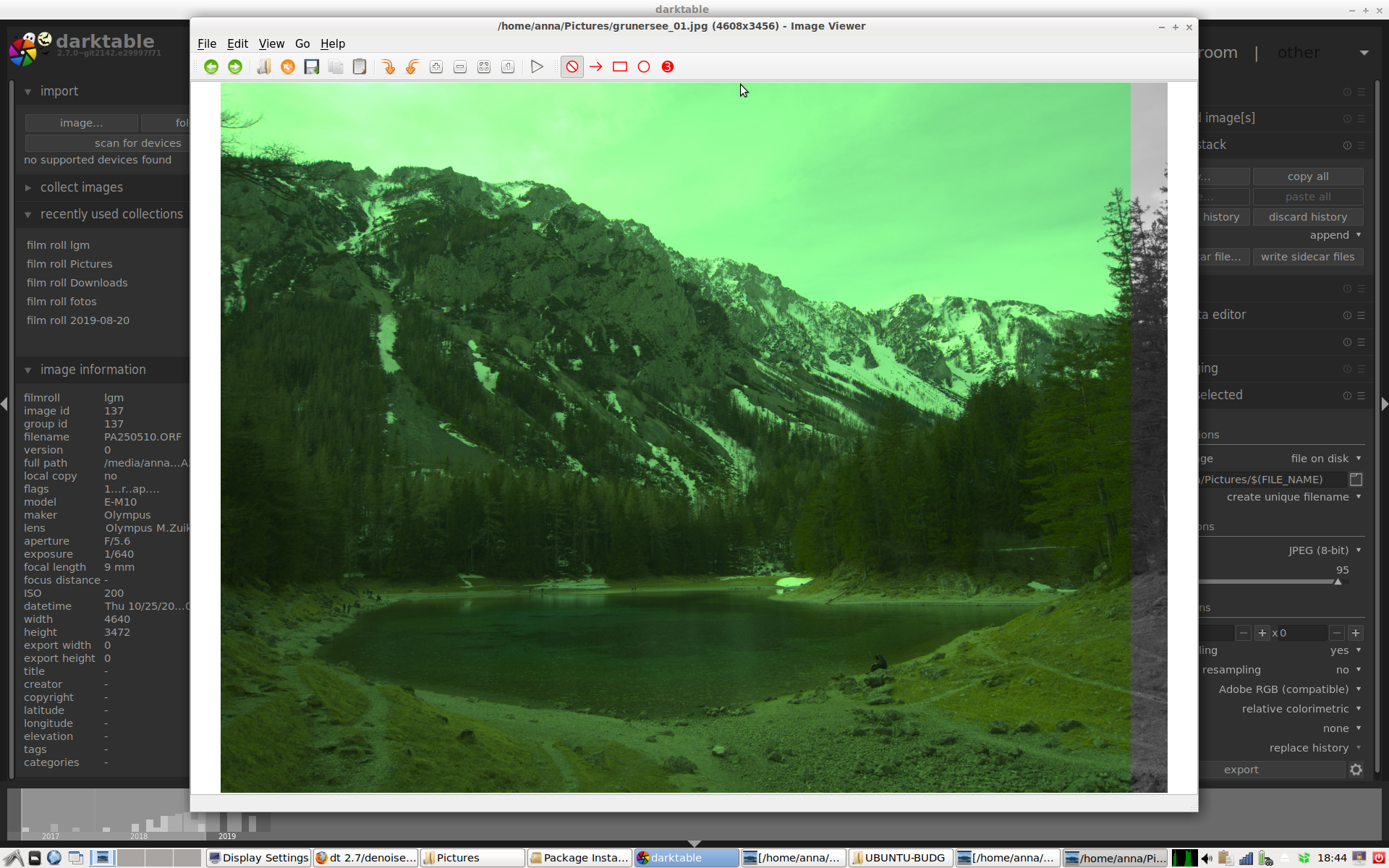
Task: Open Display Settings from the taskbar
Action: pyautogui.click(x=258, y=858)
